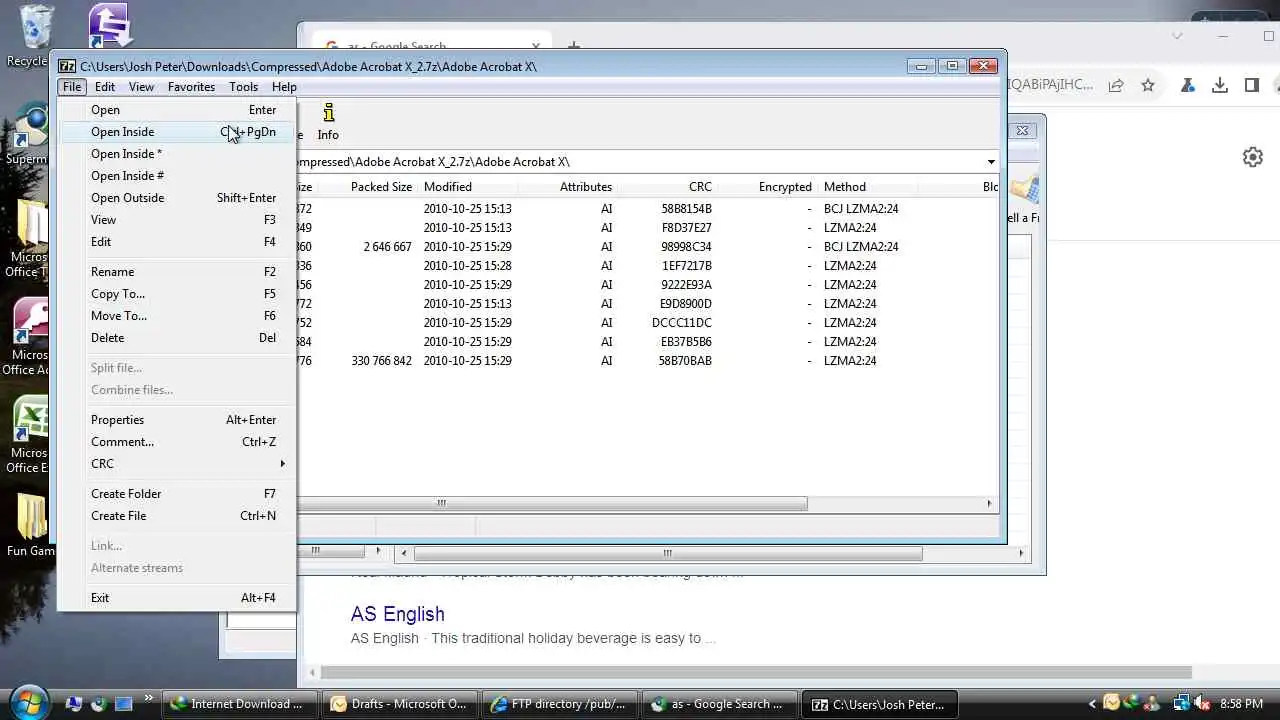
Task: Open the Tools menu
Action: pos(243,87)
